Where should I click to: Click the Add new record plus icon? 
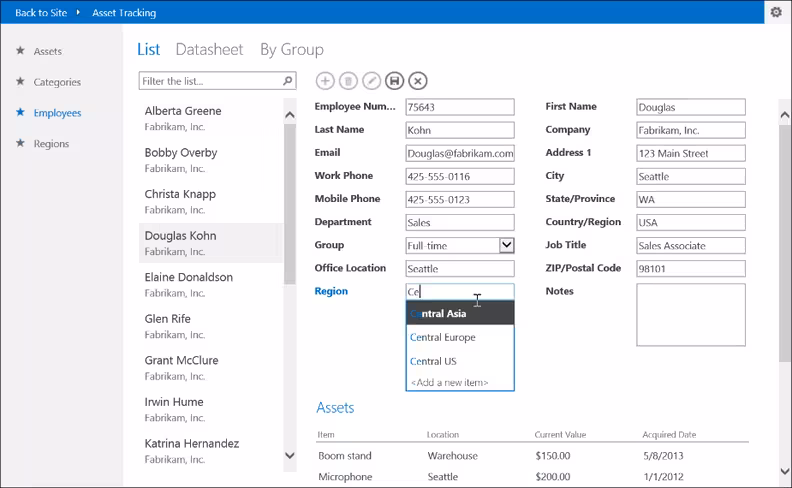[325, 81]
